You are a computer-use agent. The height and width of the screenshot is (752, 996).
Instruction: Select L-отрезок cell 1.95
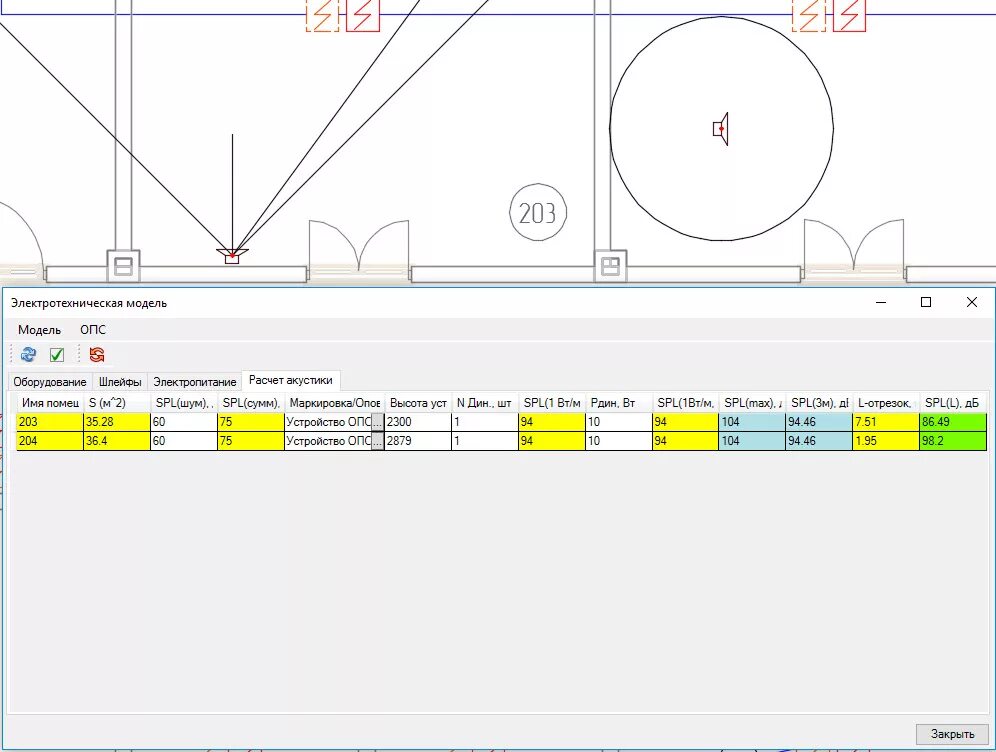coord(886,441)
